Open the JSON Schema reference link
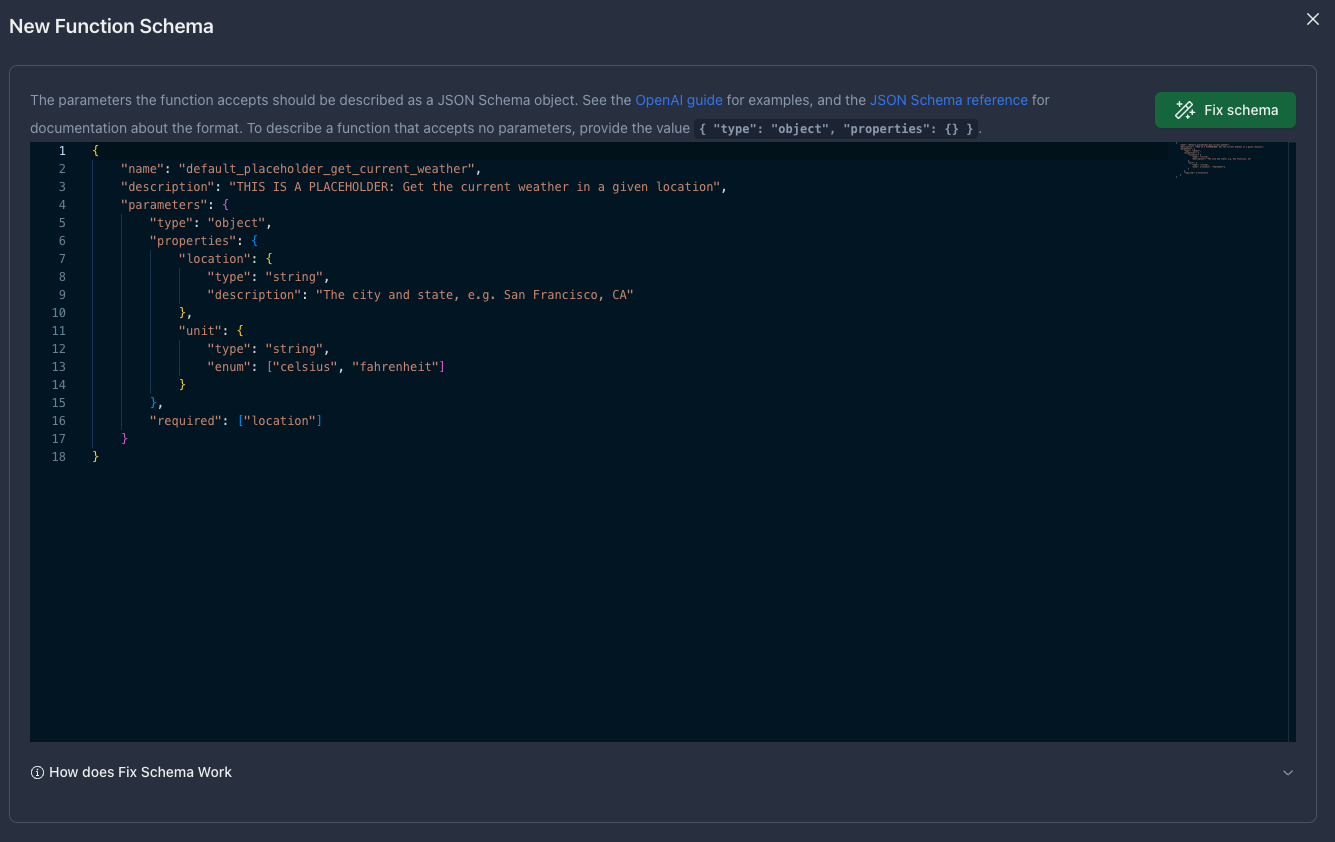 [x=948, y=100]
